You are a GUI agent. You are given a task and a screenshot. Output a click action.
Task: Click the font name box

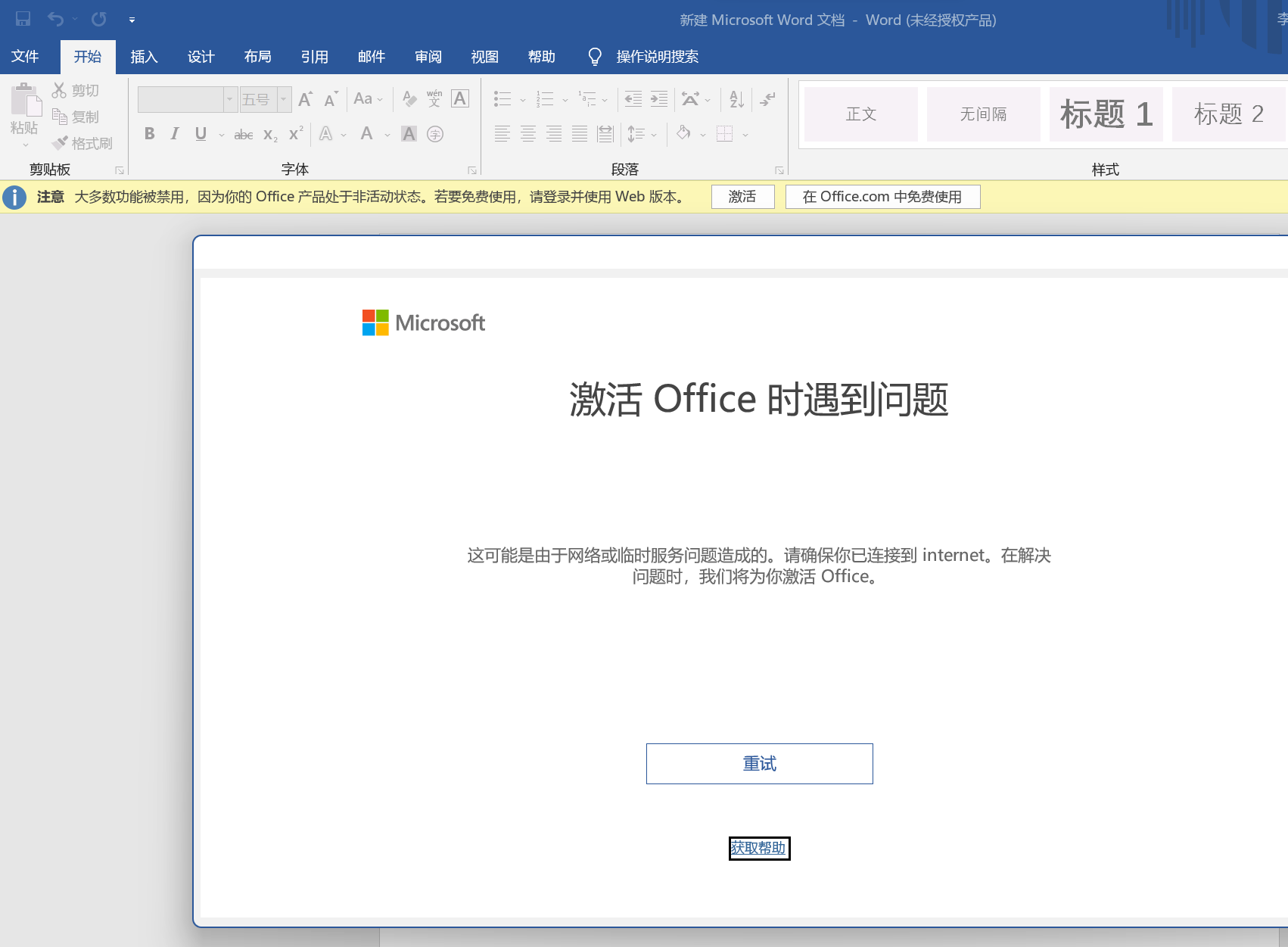(181, 99)
